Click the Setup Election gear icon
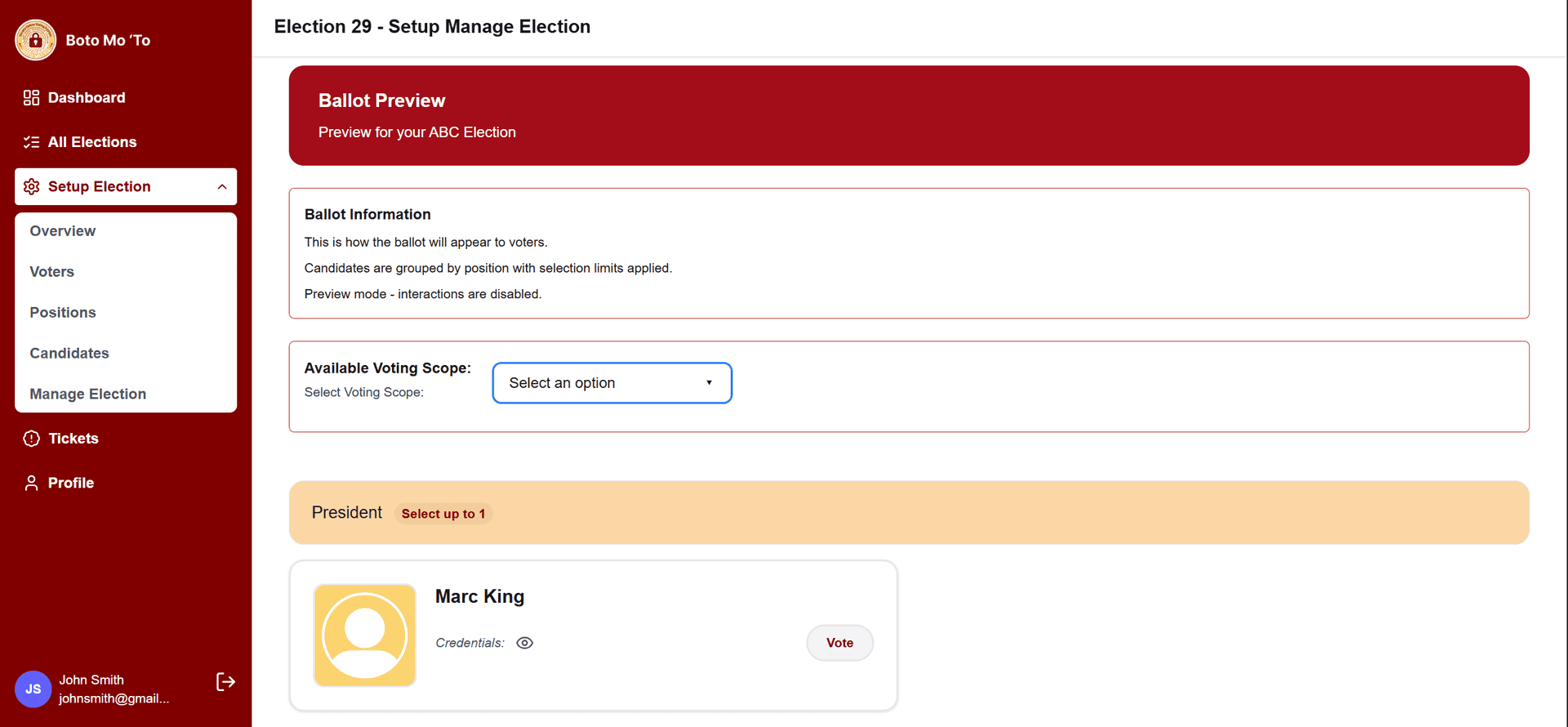The image size is (1568, 727). (31, 187)
